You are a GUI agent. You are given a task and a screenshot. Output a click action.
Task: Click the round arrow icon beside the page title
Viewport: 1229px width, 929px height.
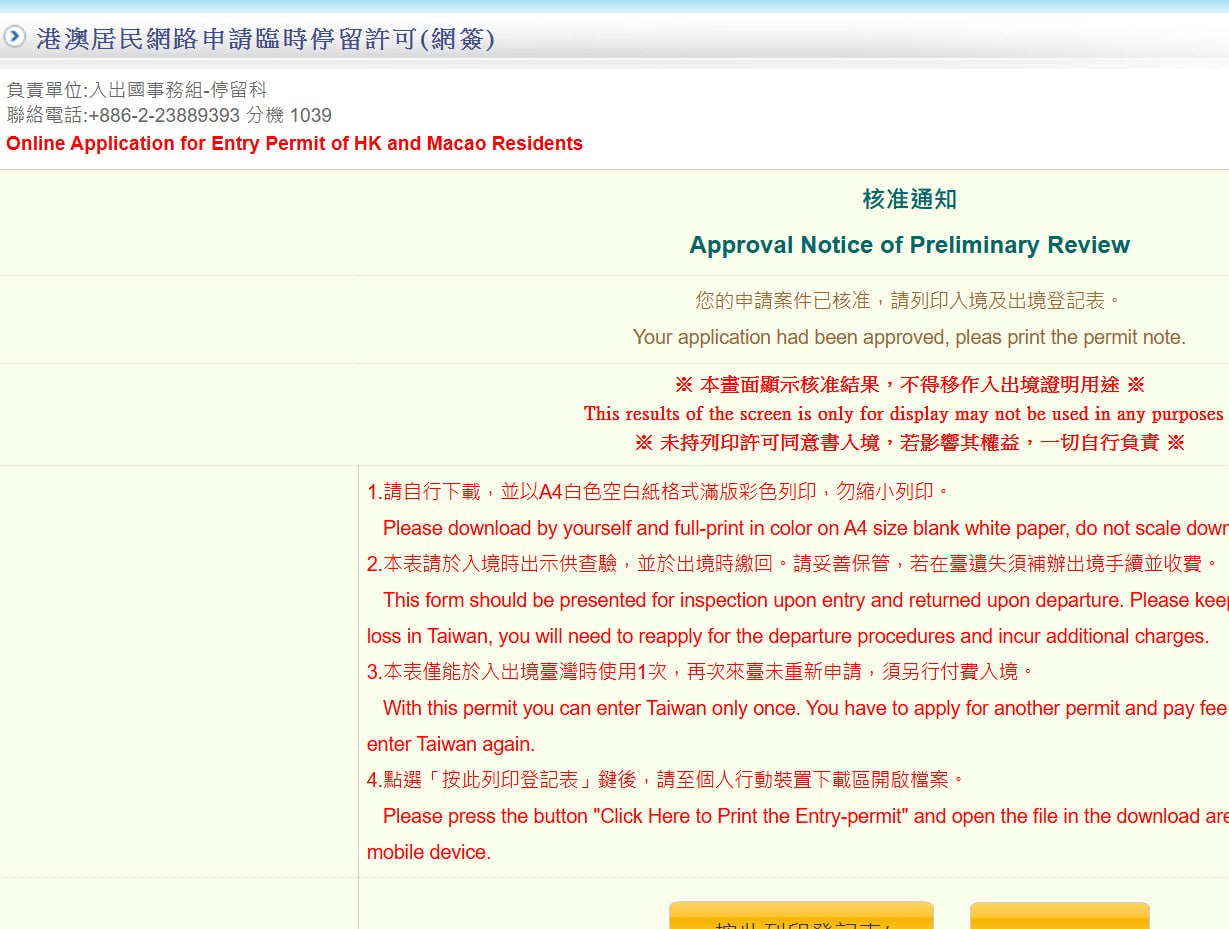click(14, 38)
